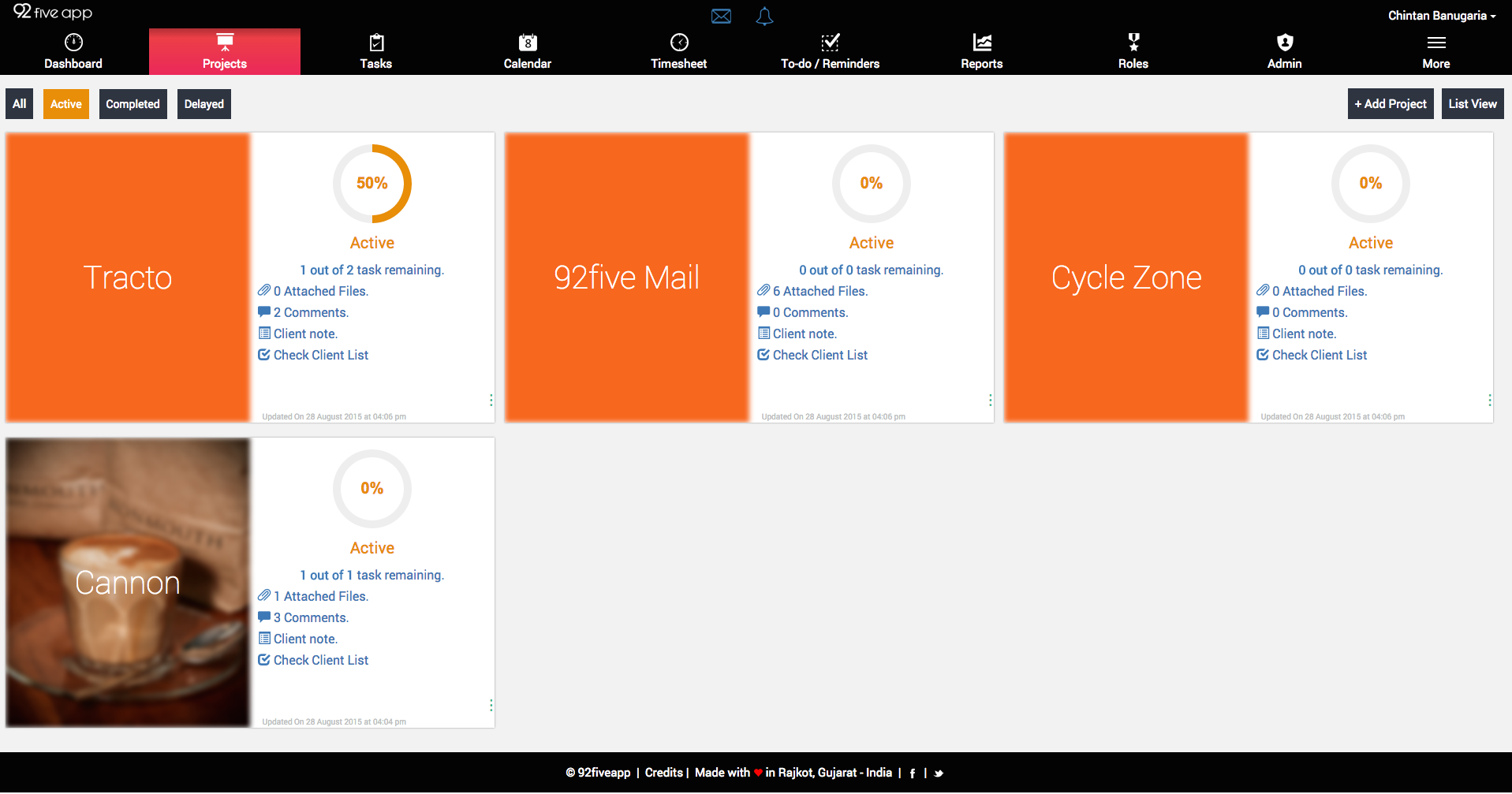1512x794 pixels.
Task: Click the comment bubble icon in Tracto card
Action: (264, 312)
